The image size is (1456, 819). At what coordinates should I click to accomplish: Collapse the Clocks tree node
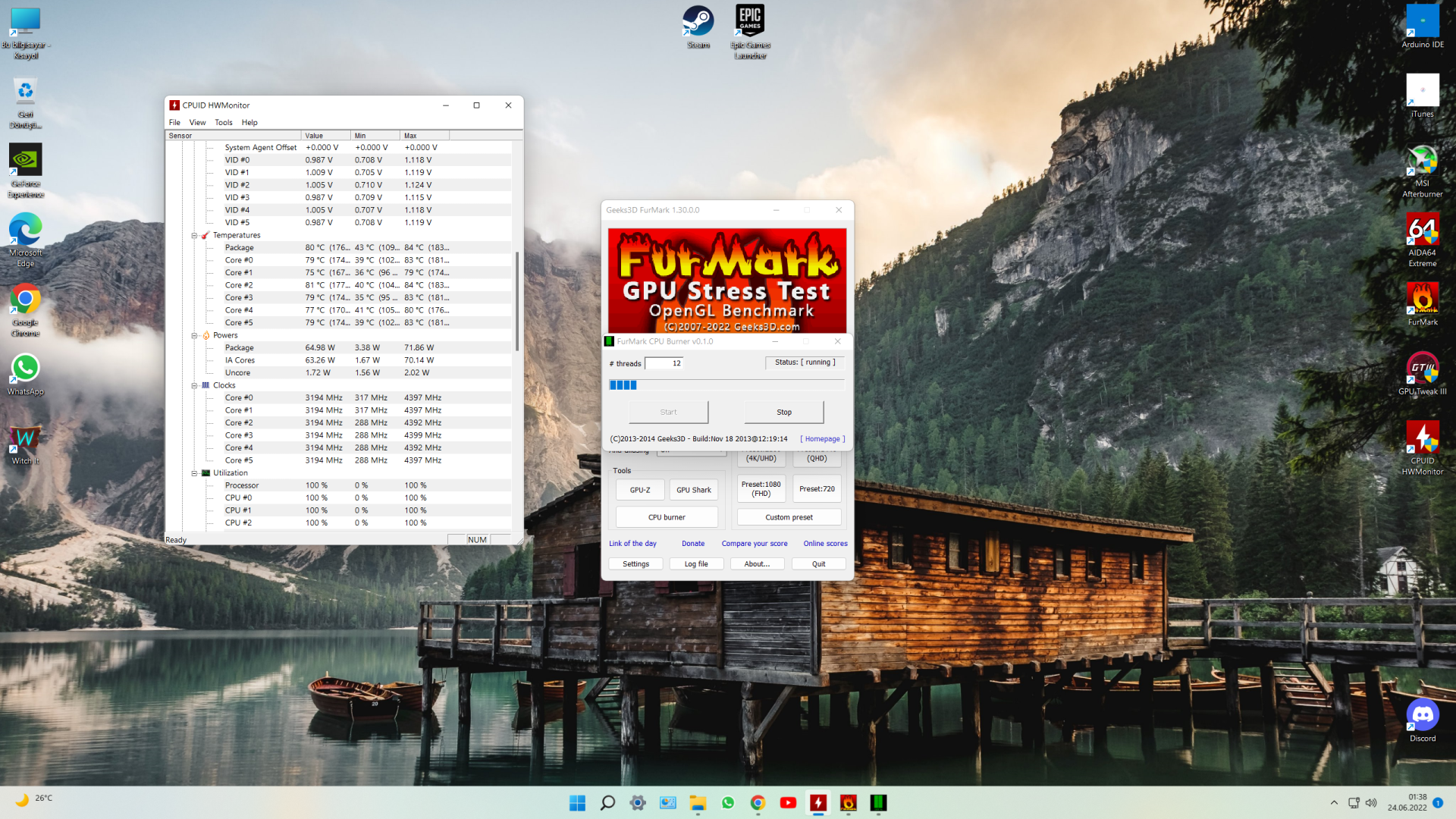194,386
